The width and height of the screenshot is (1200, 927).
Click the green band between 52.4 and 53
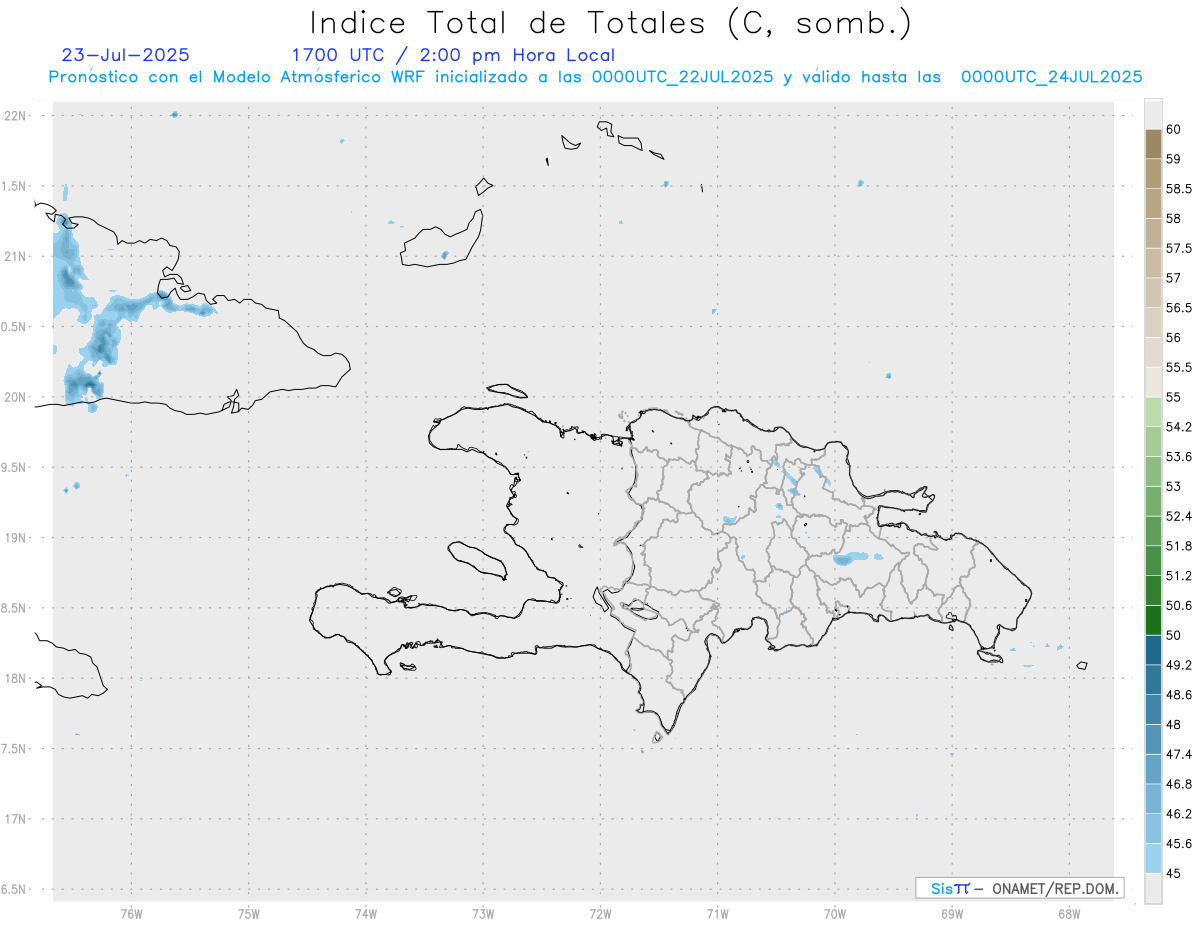point(1153,501)
